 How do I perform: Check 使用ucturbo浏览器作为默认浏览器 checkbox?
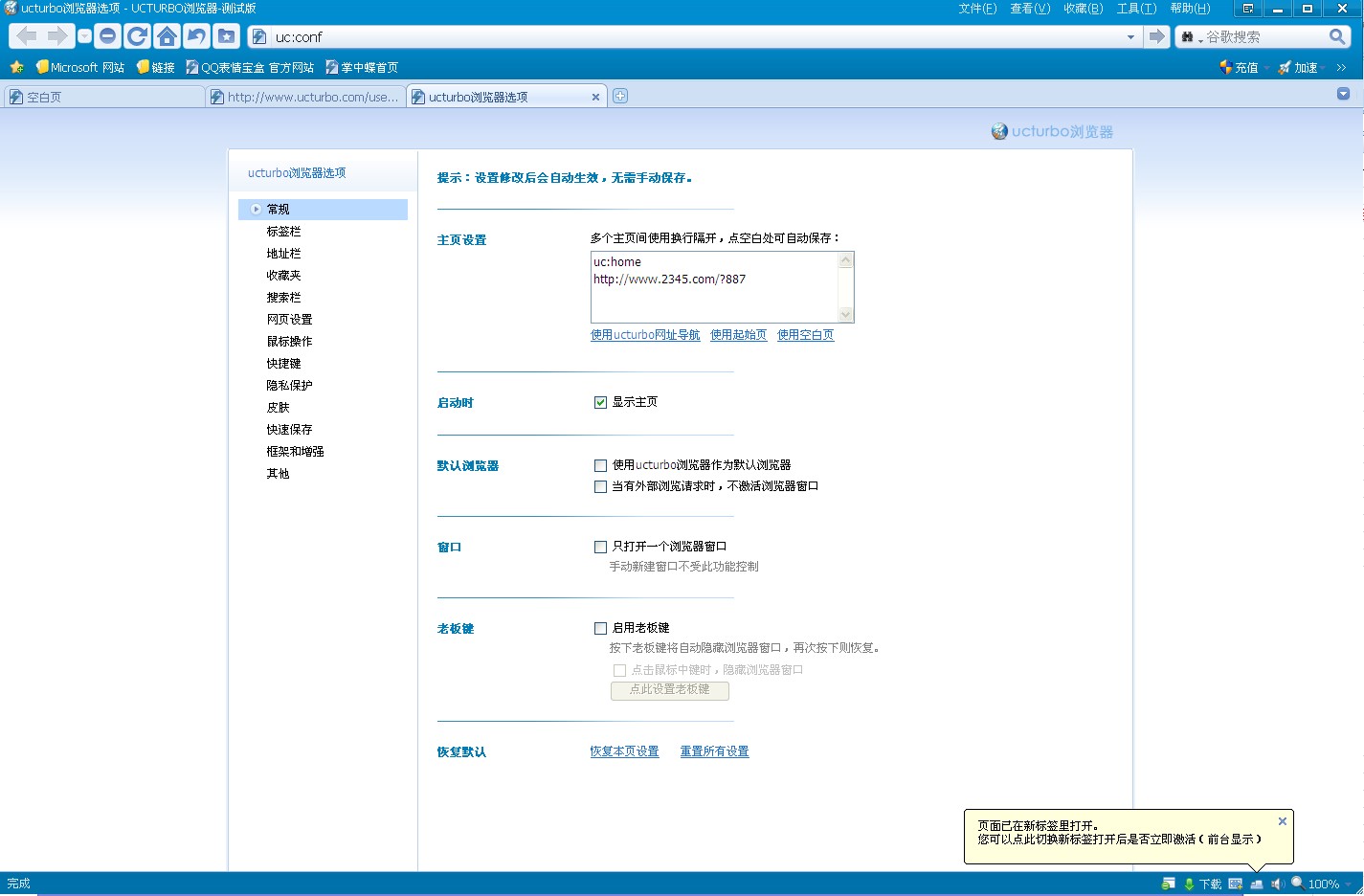pyautogui.click(x=600, y=465)
